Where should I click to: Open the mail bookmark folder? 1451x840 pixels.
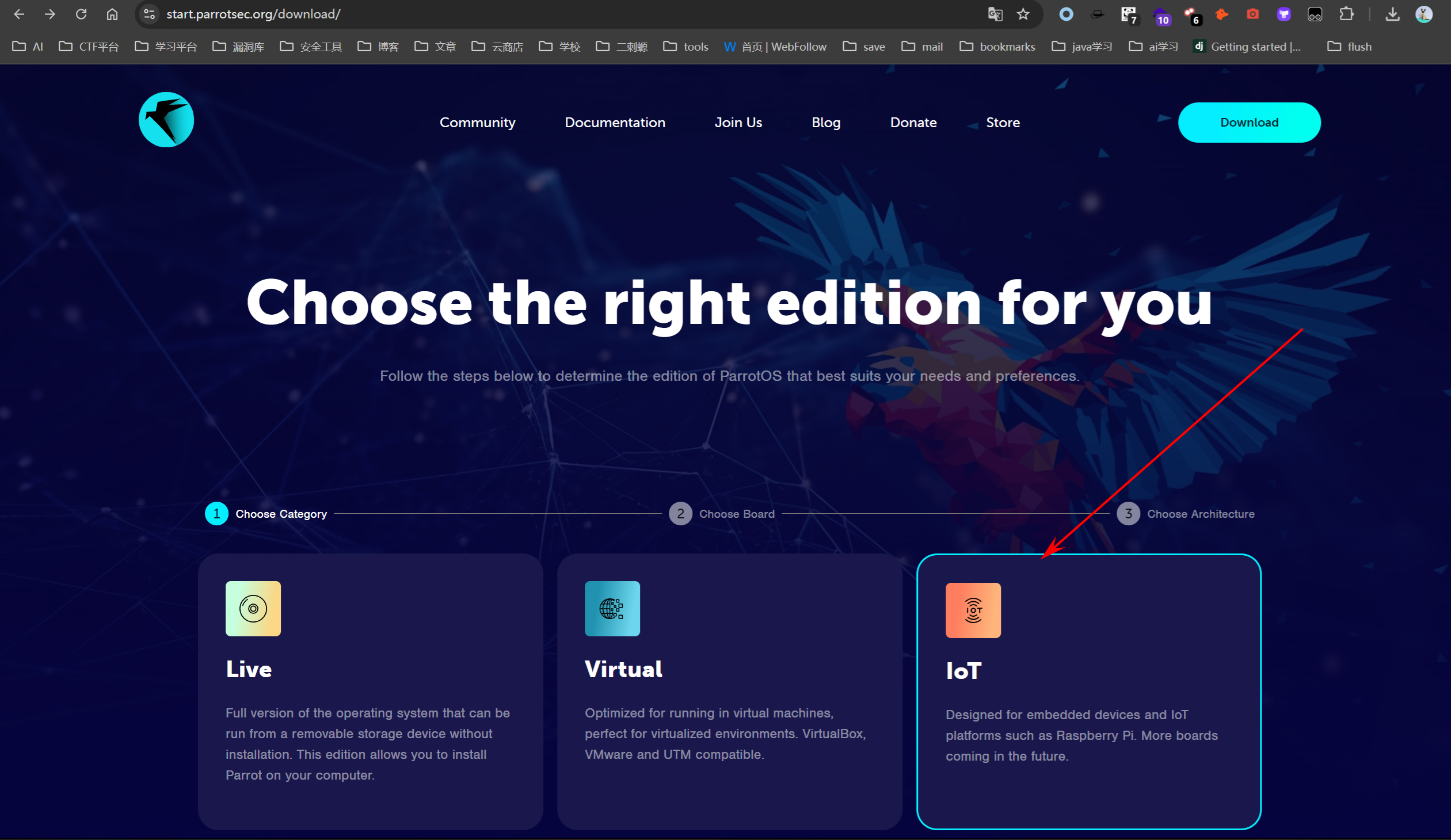922,47
